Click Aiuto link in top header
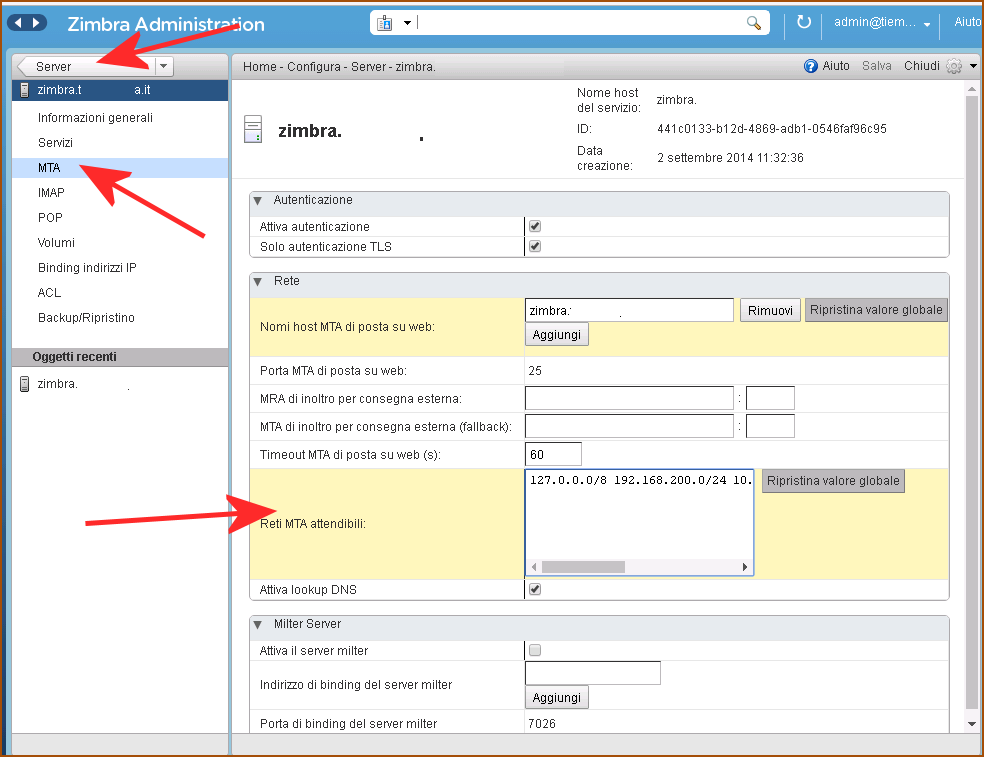 coord(967,22)
